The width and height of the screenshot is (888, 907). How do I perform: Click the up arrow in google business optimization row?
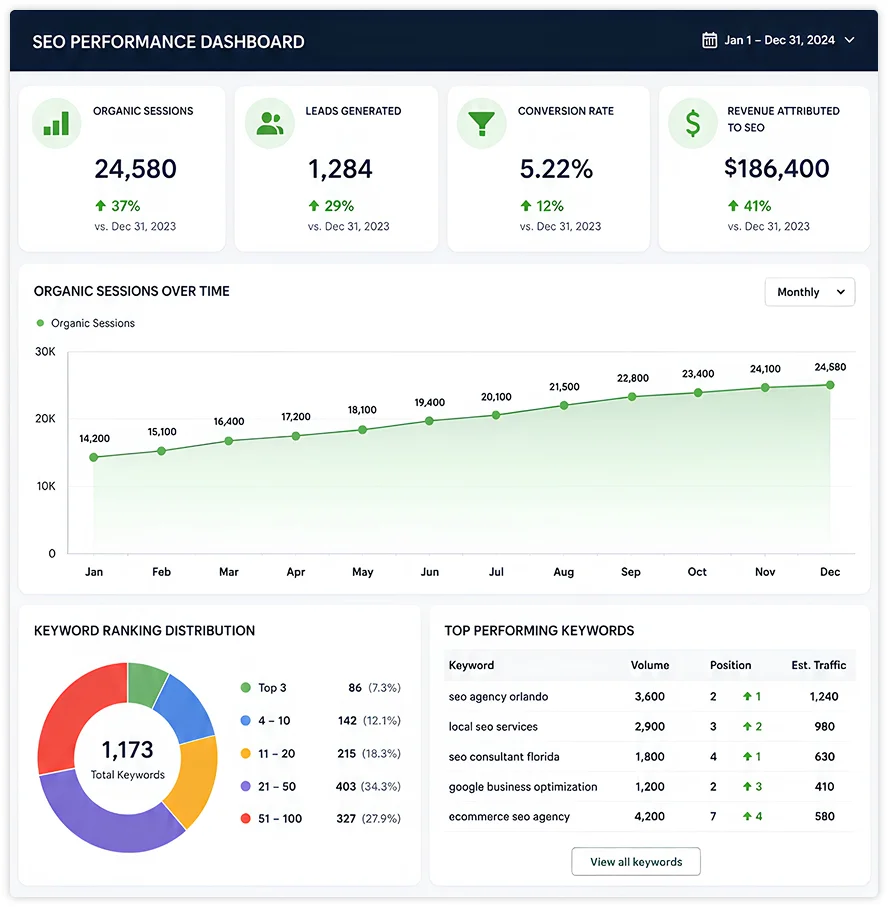tap(747, 787)
